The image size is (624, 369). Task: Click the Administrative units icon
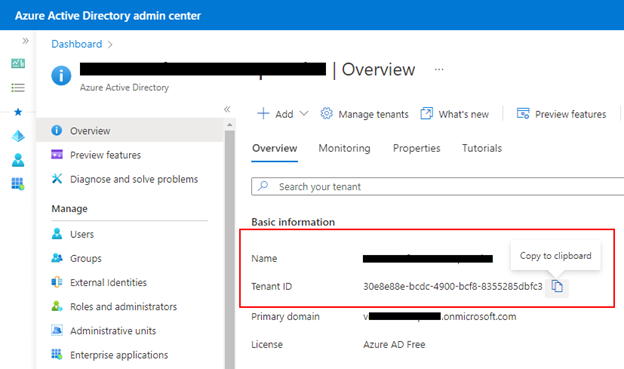coord(57,330)
